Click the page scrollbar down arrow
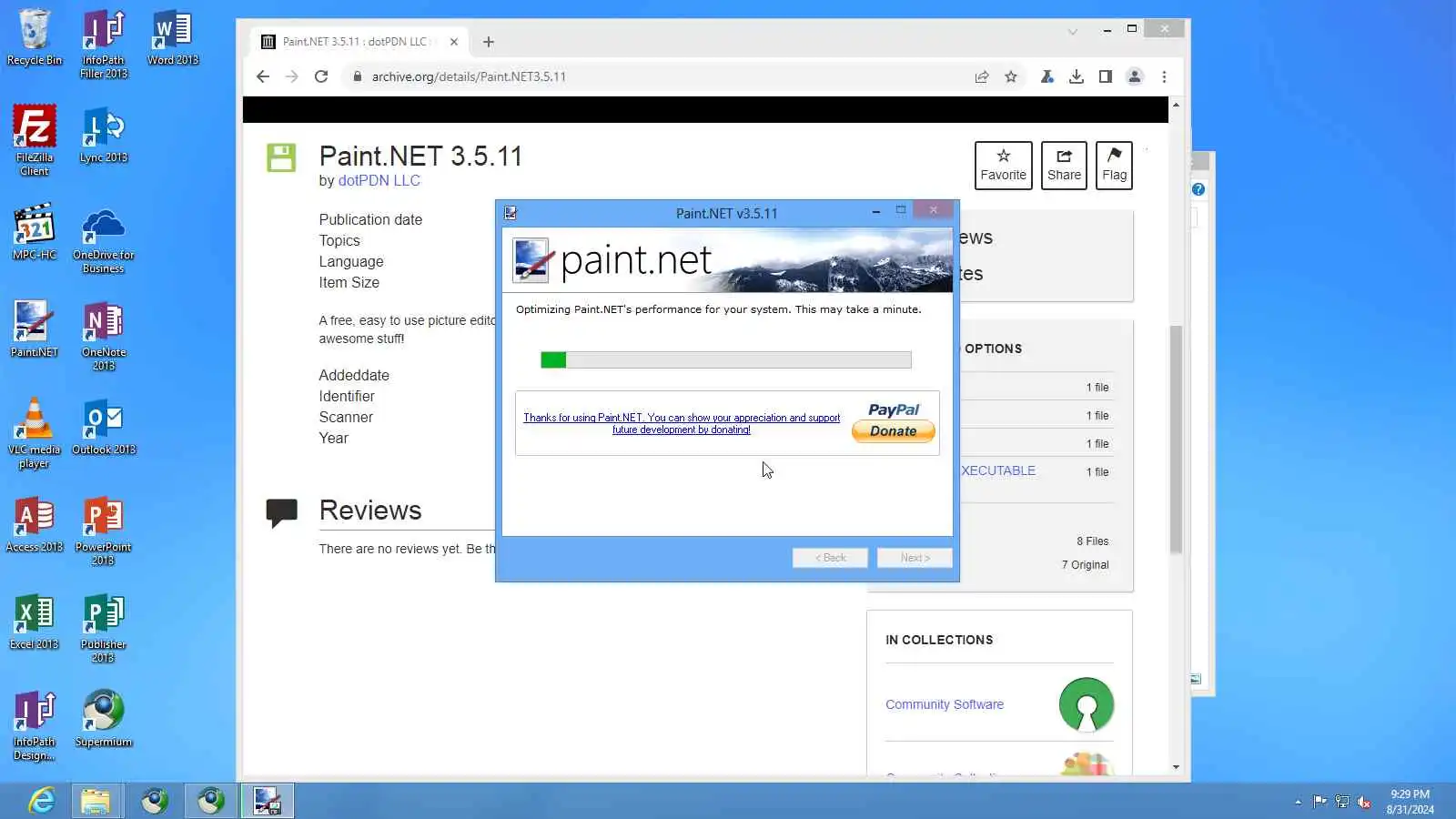Image resolution: width=1456 pixels, height=819 pixels. click(1176, 767)
